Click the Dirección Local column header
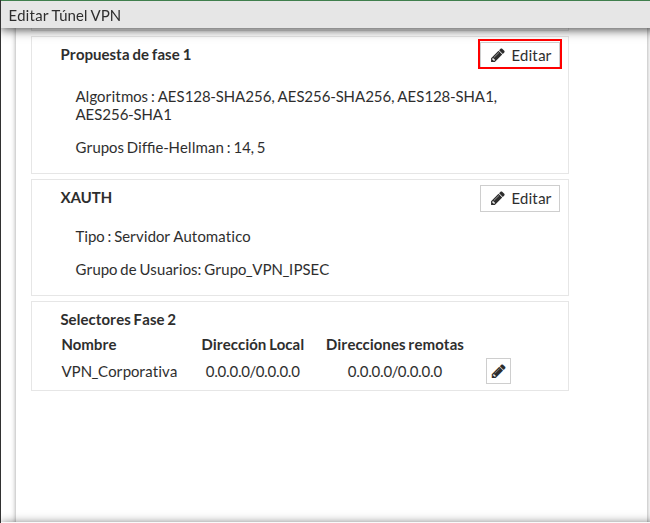Screen dimensions: 650x523 click(252, 345)
